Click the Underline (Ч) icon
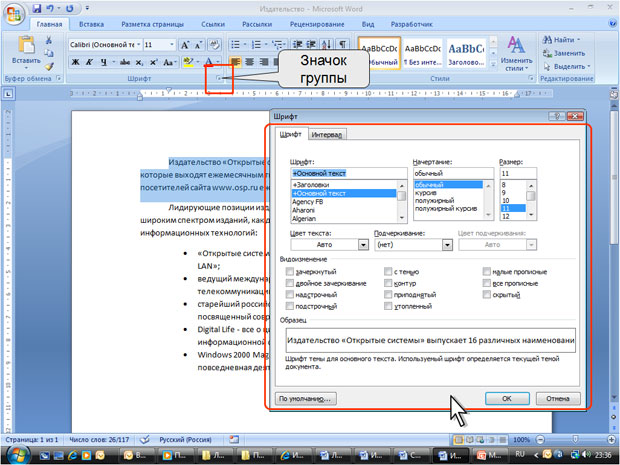 pyautogui.click(x=104, y=62)
